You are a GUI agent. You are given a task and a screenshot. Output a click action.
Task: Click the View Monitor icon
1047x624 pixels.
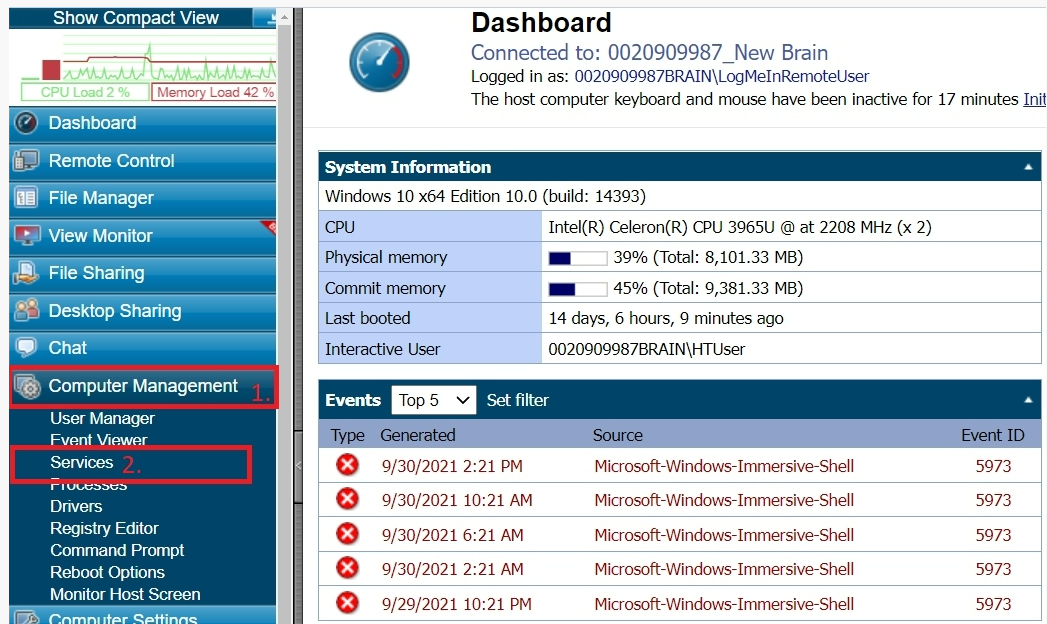point(27,236)
